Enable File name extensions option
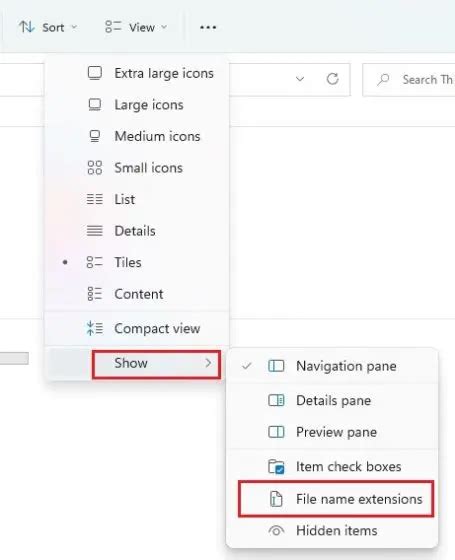This screenshot has width=455, height=560. tap(336, 499)
